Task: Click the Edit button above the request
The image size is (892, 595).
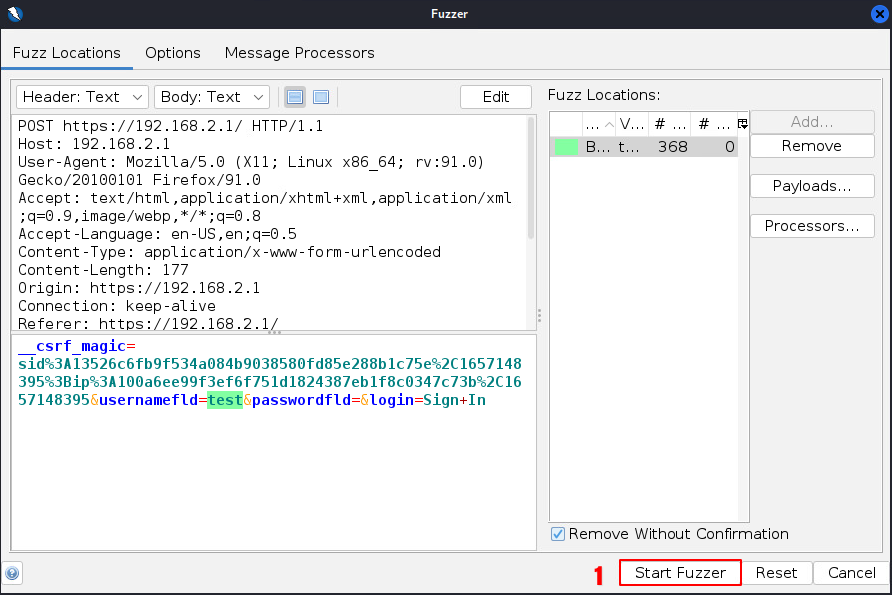Action: [x=496, y=97]
